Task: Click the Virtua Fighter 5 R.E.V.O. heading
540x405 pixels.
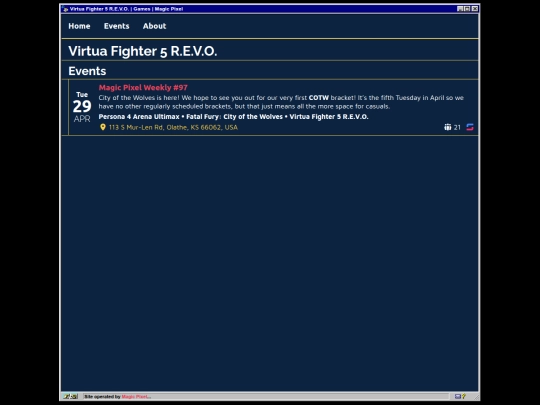Action: 143,51
